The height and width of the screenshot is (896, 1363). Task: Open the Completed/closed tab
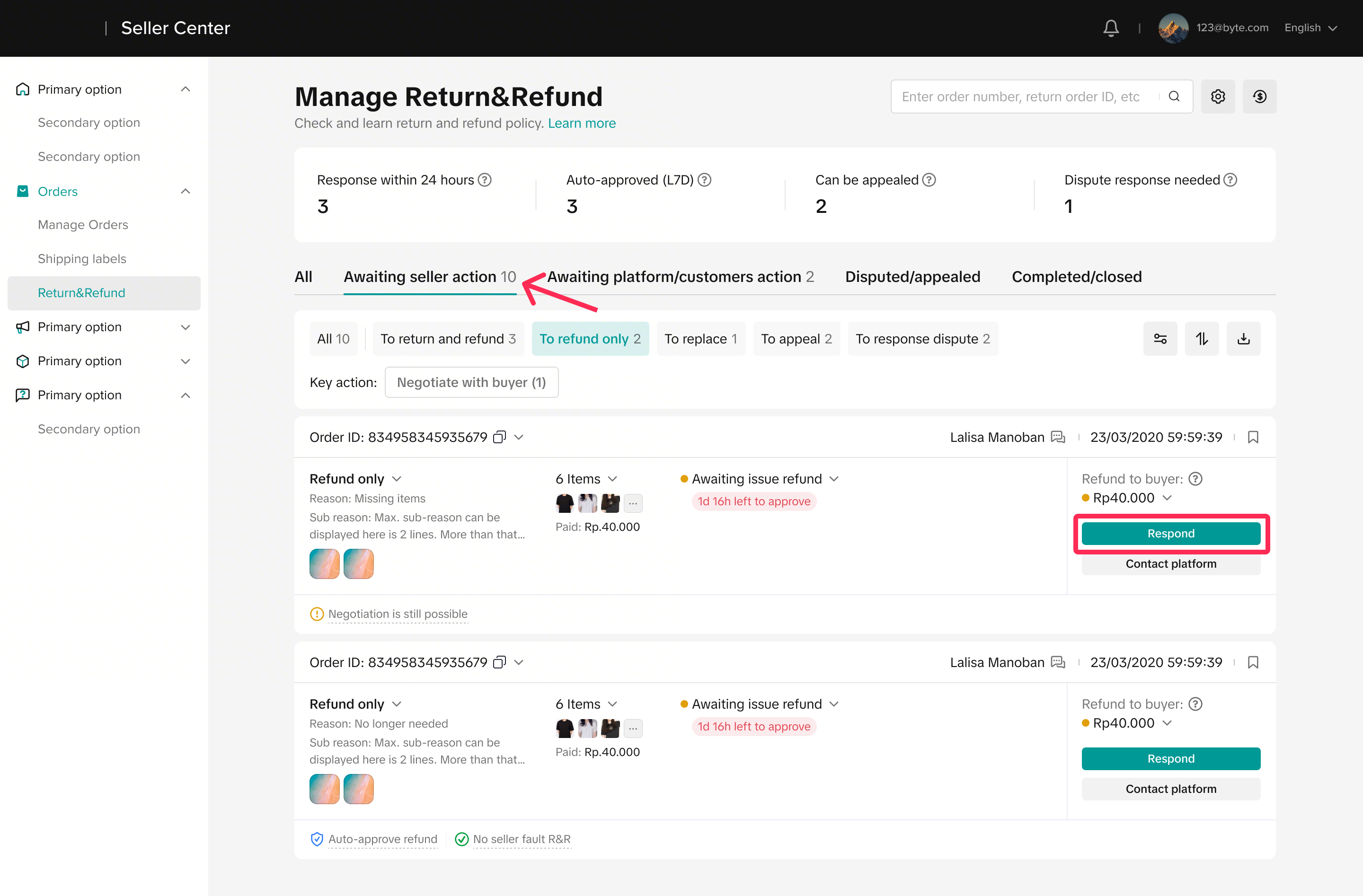1076,277
